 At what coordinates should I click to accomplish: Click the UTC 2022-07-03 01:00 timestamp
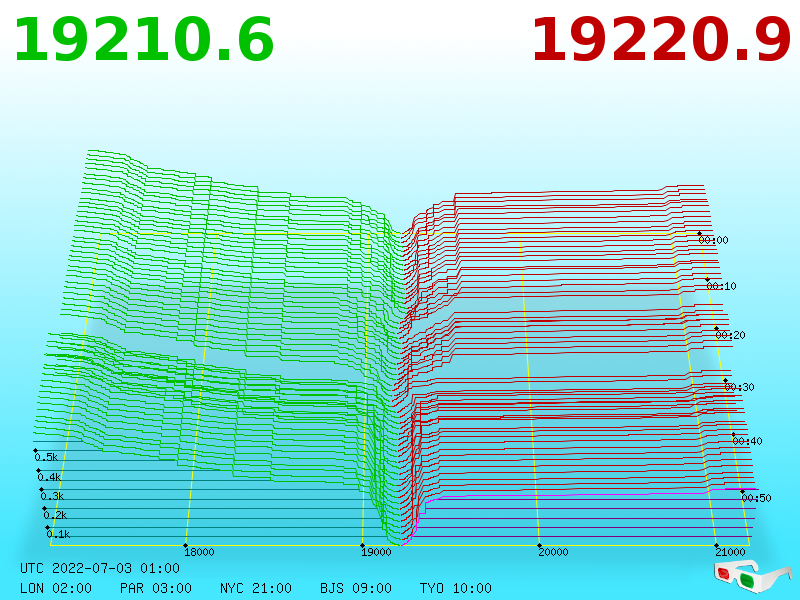tap(100, 568)
